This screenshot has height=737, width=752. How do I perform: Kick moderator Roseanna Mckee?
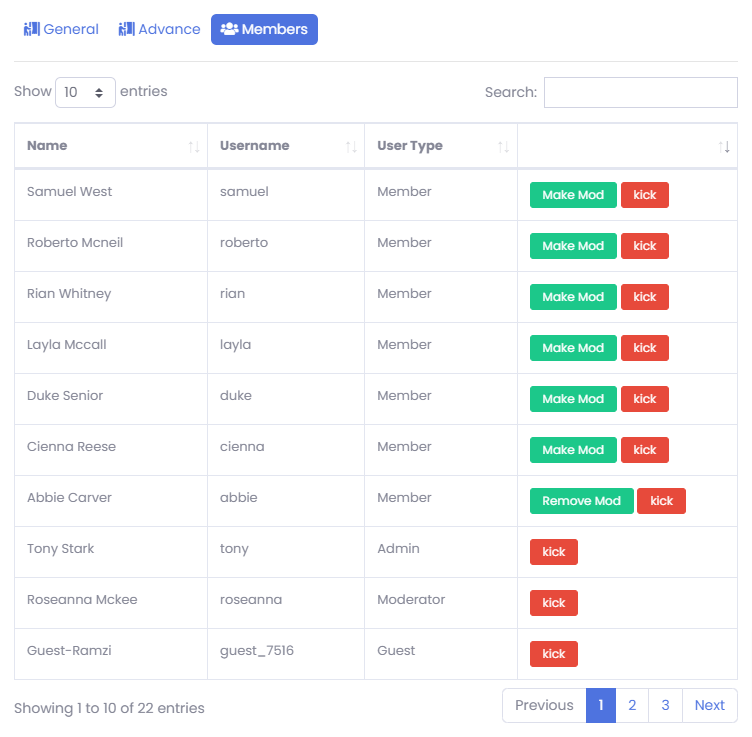(554, 603)
